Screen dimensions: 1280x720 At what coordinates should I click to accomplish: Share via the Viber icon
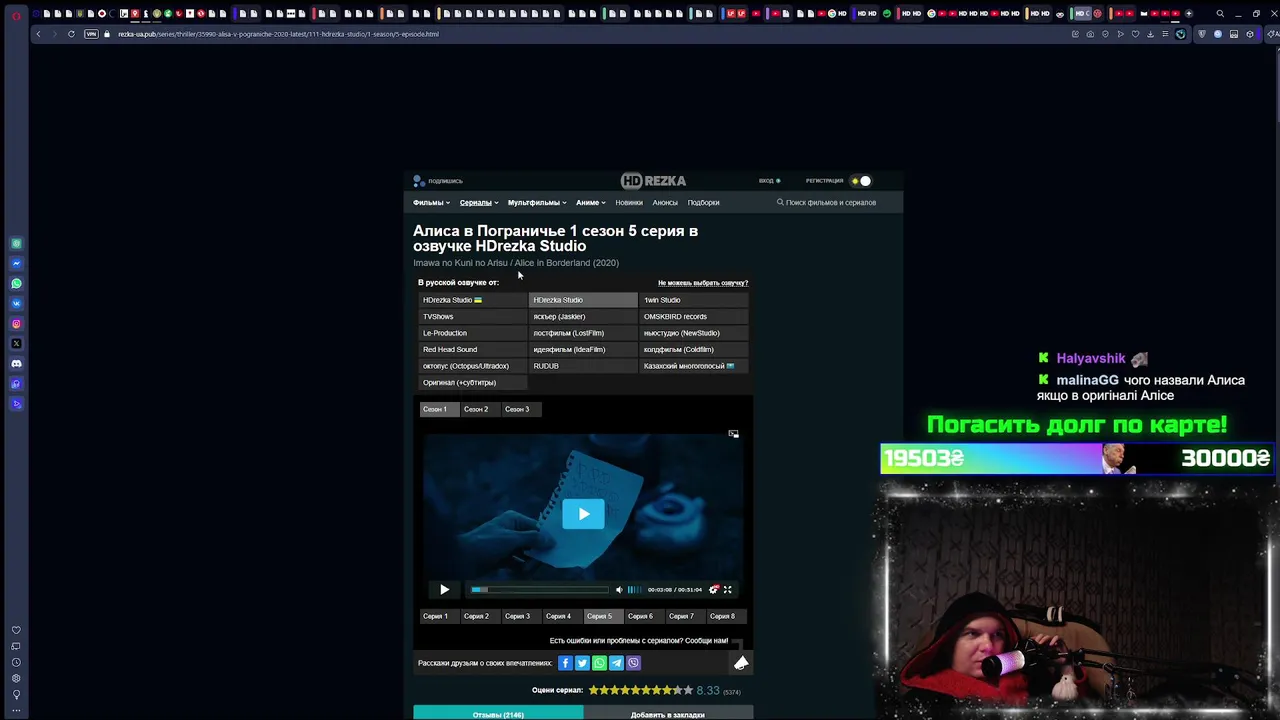633,663
